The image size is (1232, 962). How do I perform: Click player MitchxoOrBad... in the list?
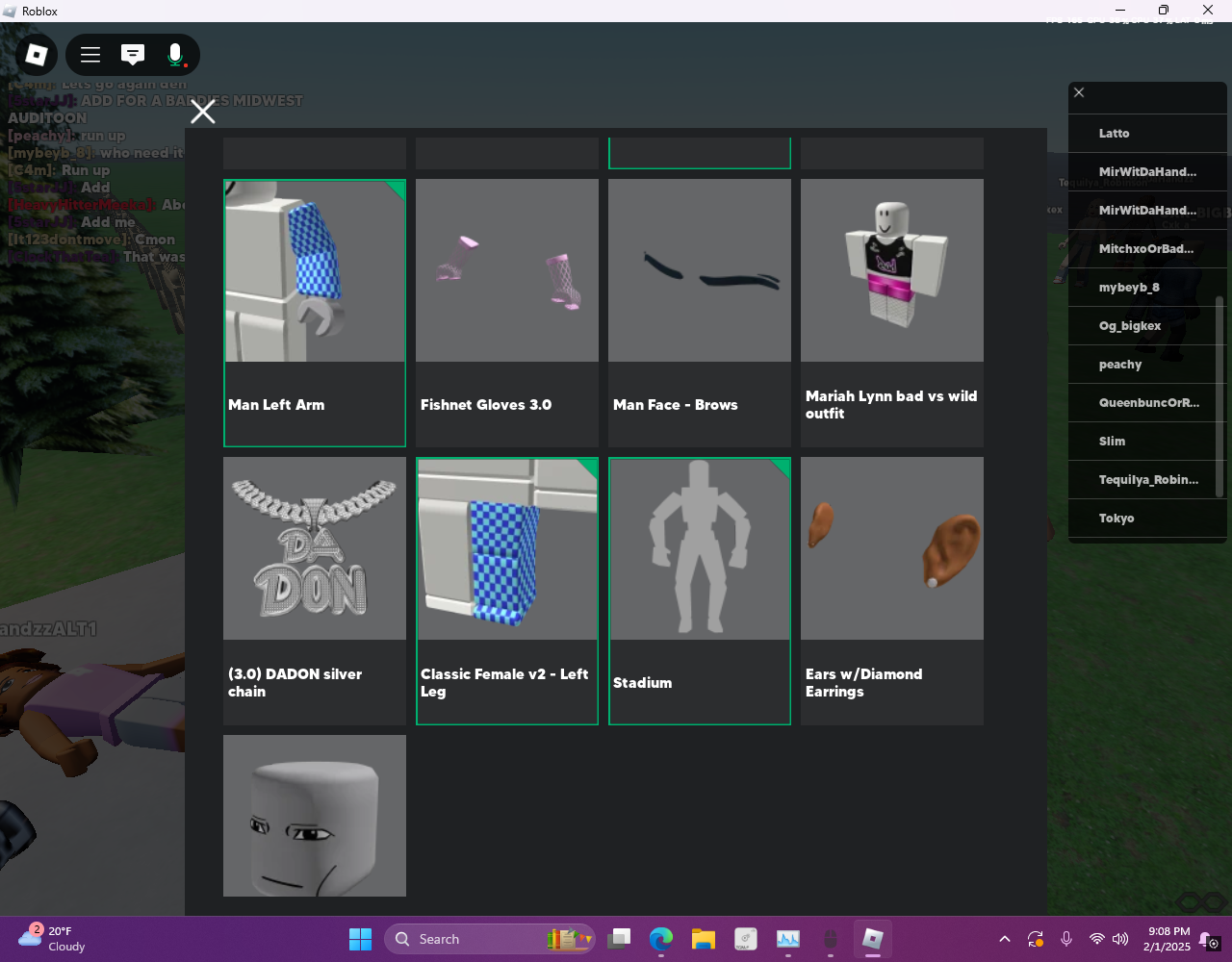point(1147,249)
